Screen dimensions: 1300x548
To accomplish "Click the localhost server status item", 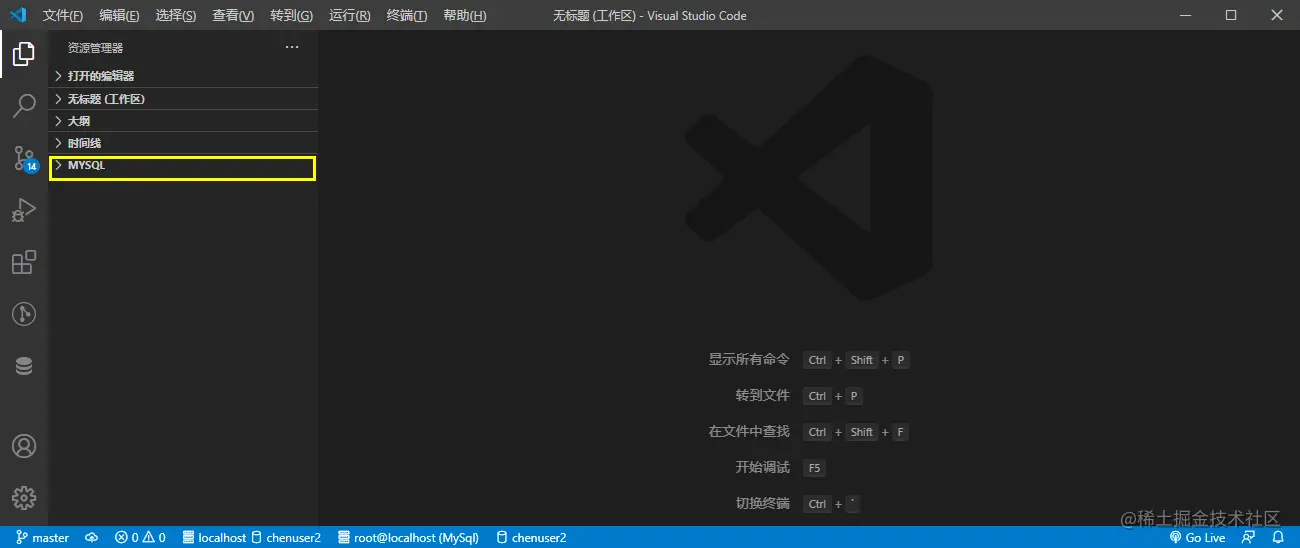I will (214, 537).
